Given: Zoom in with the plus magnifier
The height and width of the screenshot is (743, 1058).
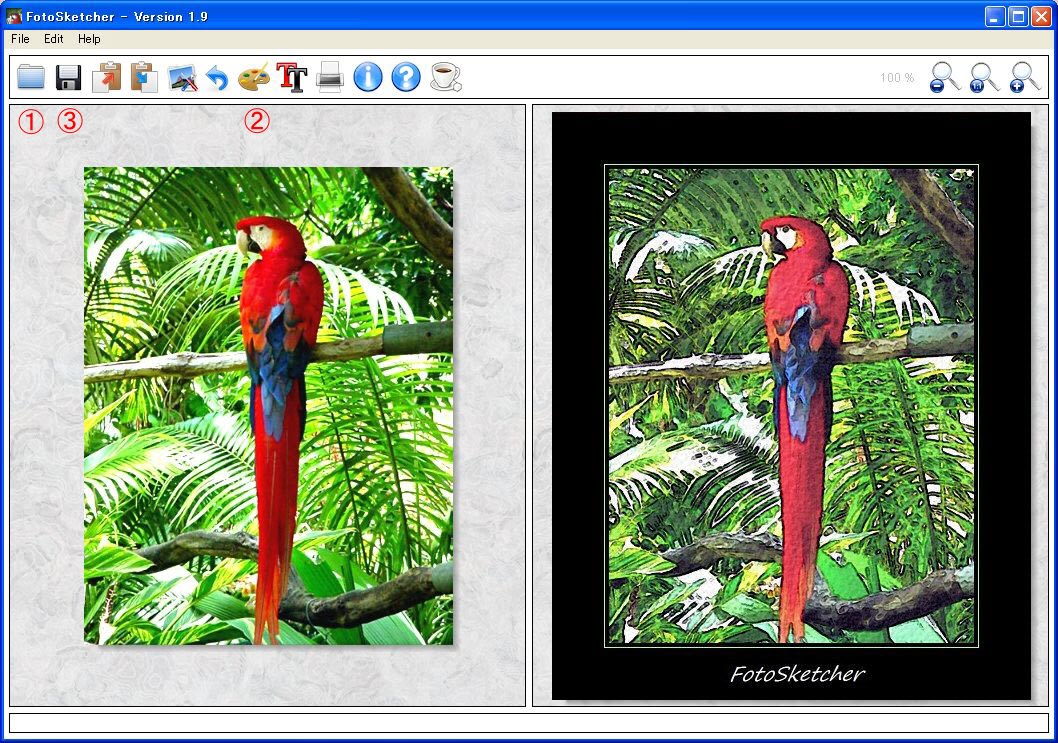Looking at the screenshot, I should (1025, 77).
